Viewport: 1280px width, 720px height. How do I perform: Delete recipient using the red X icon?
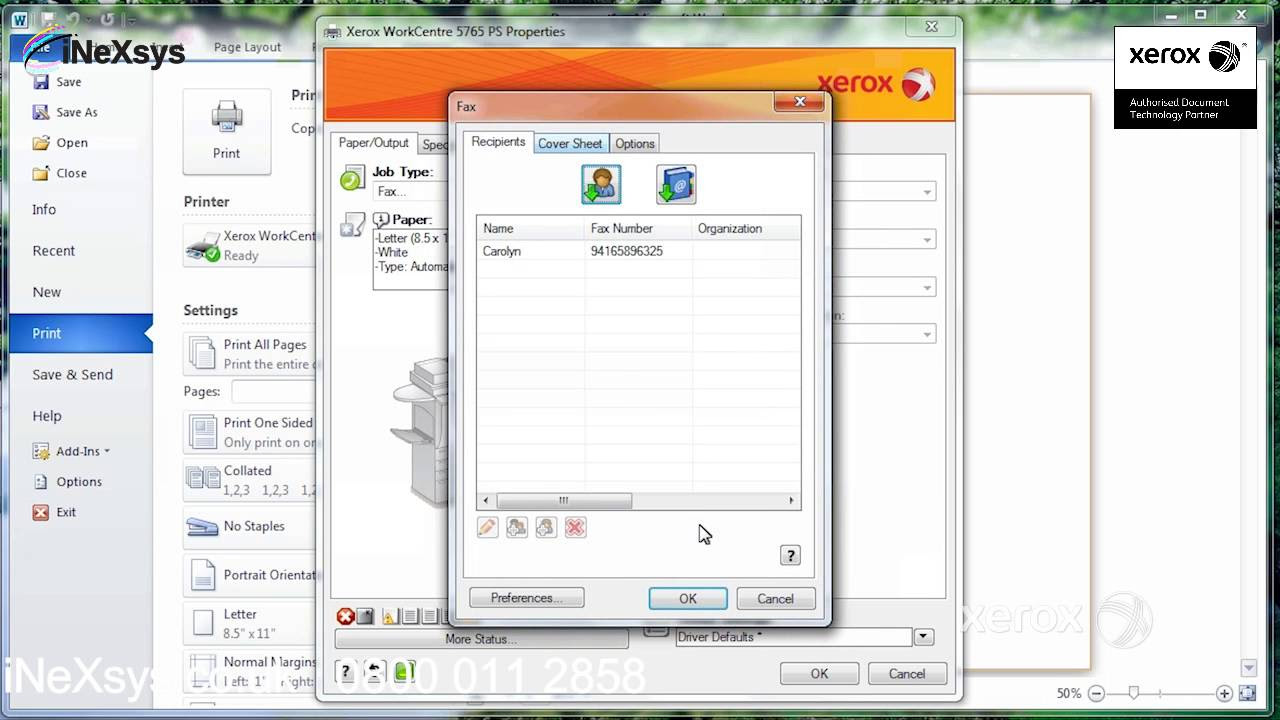575,527
